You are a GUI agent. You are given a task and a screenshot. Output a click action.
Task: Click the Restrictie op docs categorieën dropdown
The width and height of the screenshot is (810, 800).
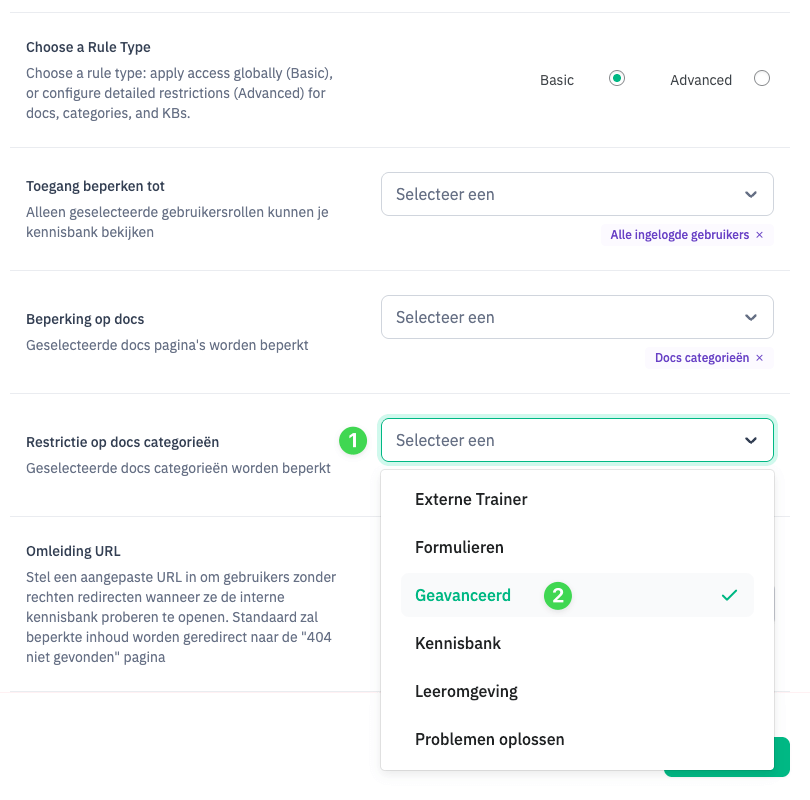pyautogui.click(x=577, y=440)
